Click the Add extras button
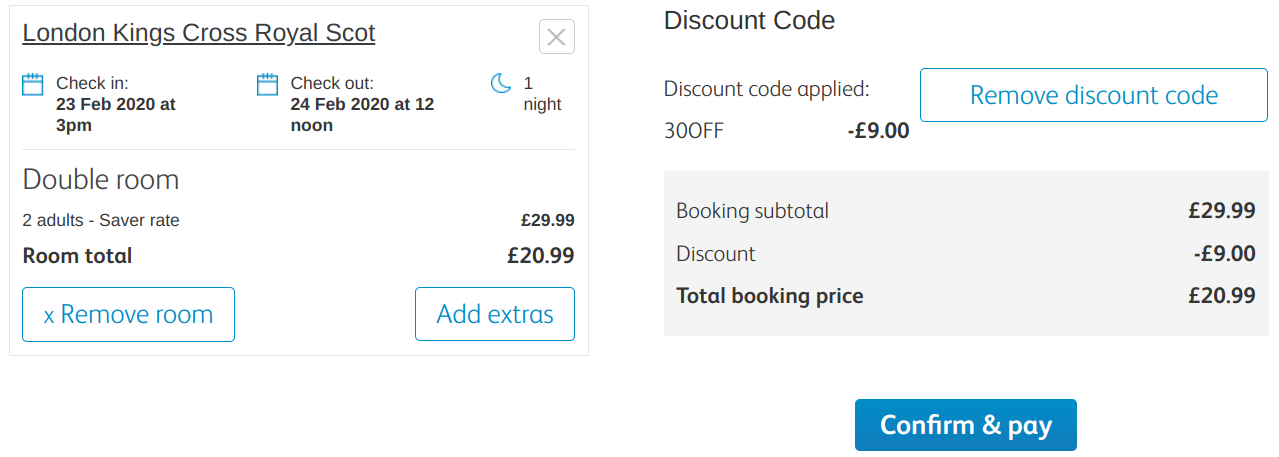 495,314
